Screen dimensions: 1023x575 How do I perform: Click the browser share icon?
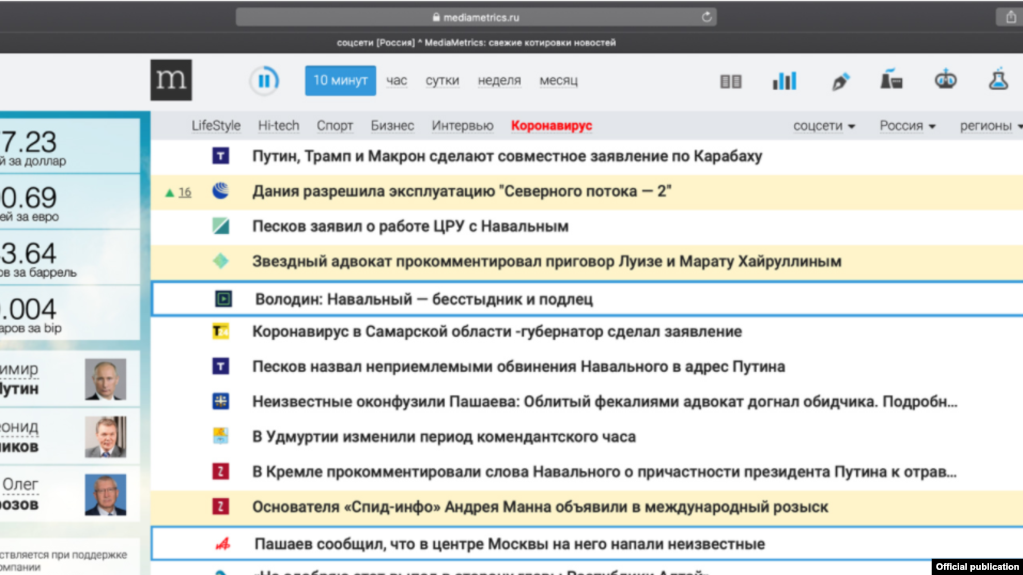(x=1010, y=17)
